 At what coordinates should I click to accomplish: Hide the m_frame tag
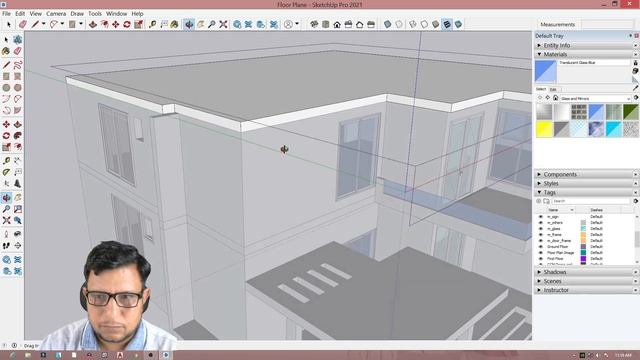(x=541, y=235)
